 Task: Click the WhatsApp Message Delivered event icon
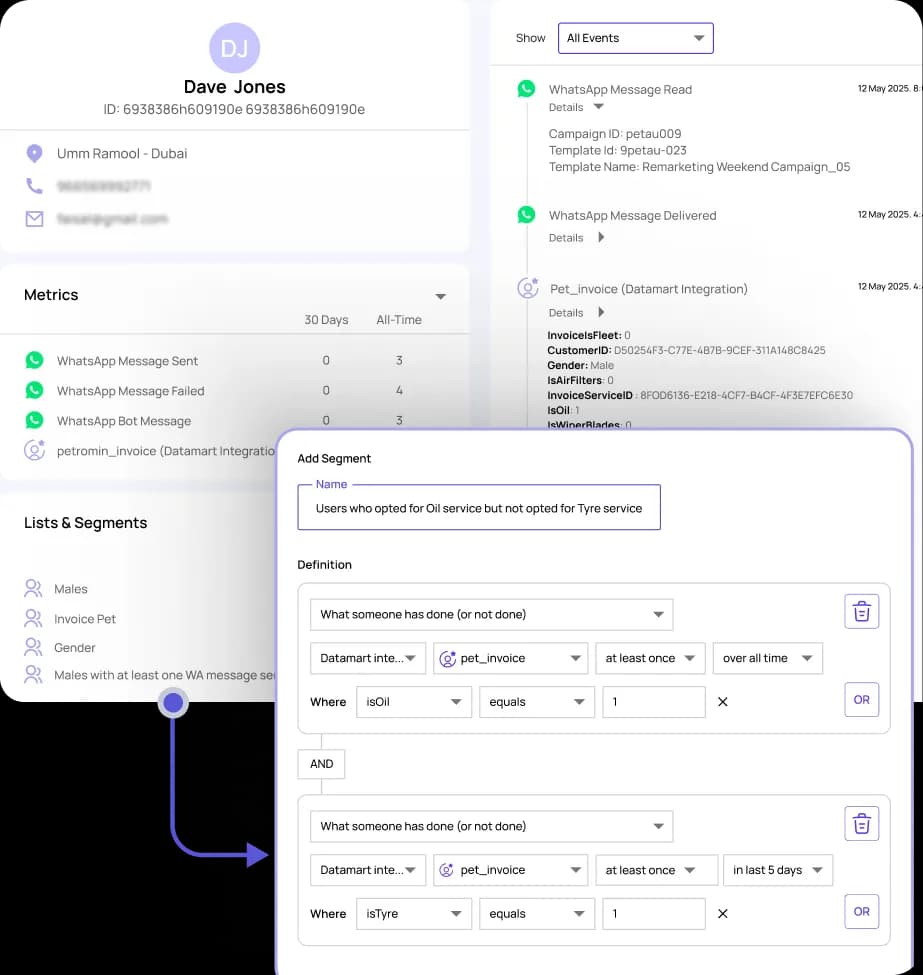coord(526,215)
